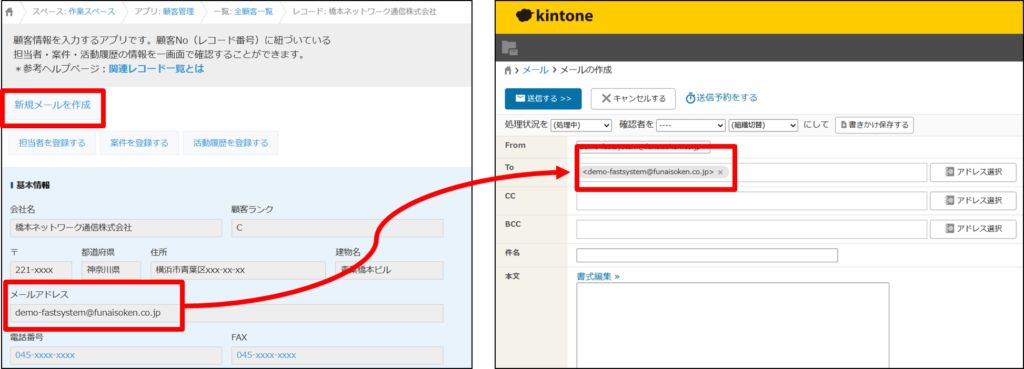Click the home icon before メール breadcrumb
Screen dimensions: 1024x369
point(509,70)
